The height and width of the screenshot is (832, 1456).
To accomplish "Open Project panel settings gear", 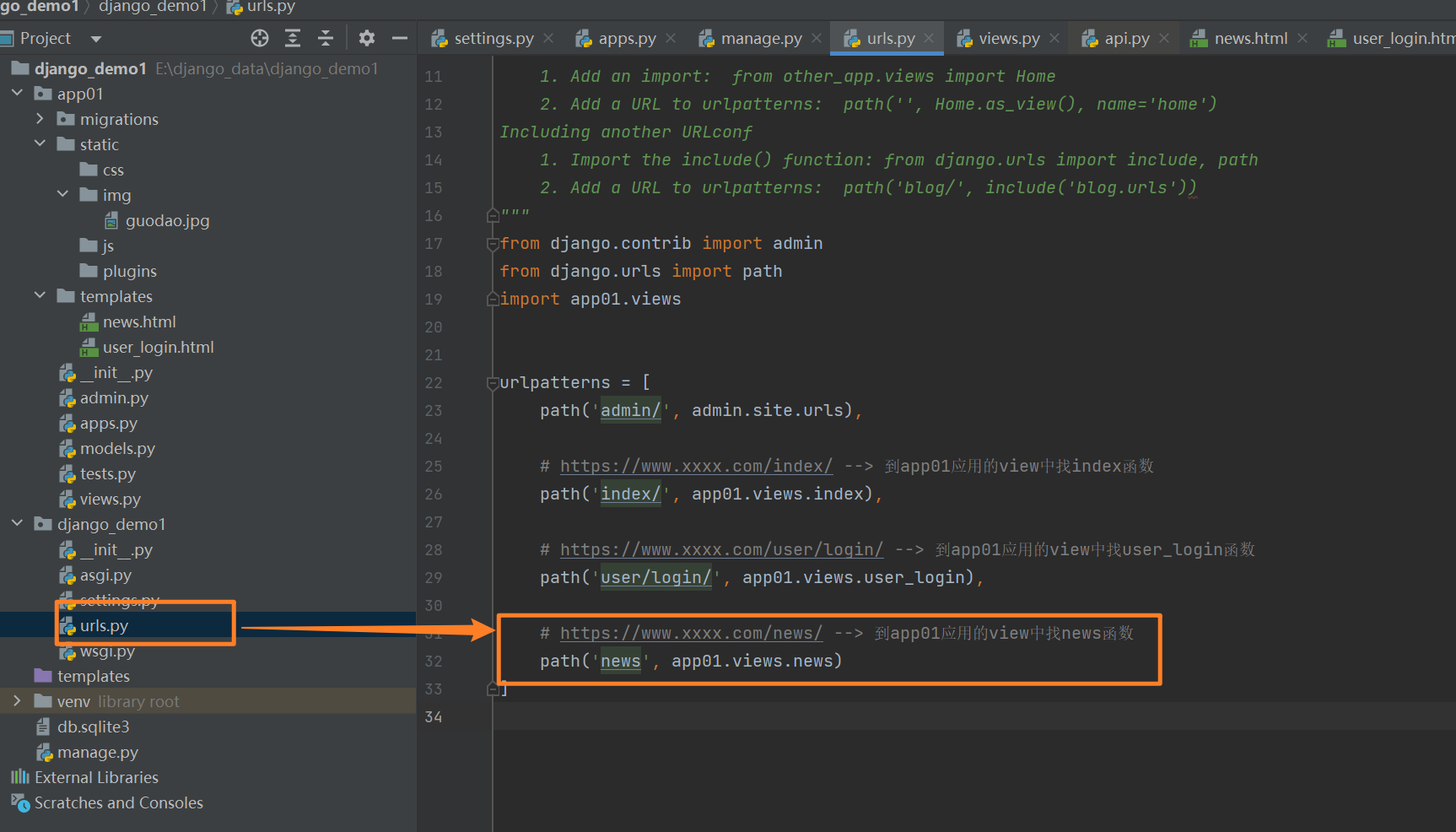I will (x=366, y=38).
